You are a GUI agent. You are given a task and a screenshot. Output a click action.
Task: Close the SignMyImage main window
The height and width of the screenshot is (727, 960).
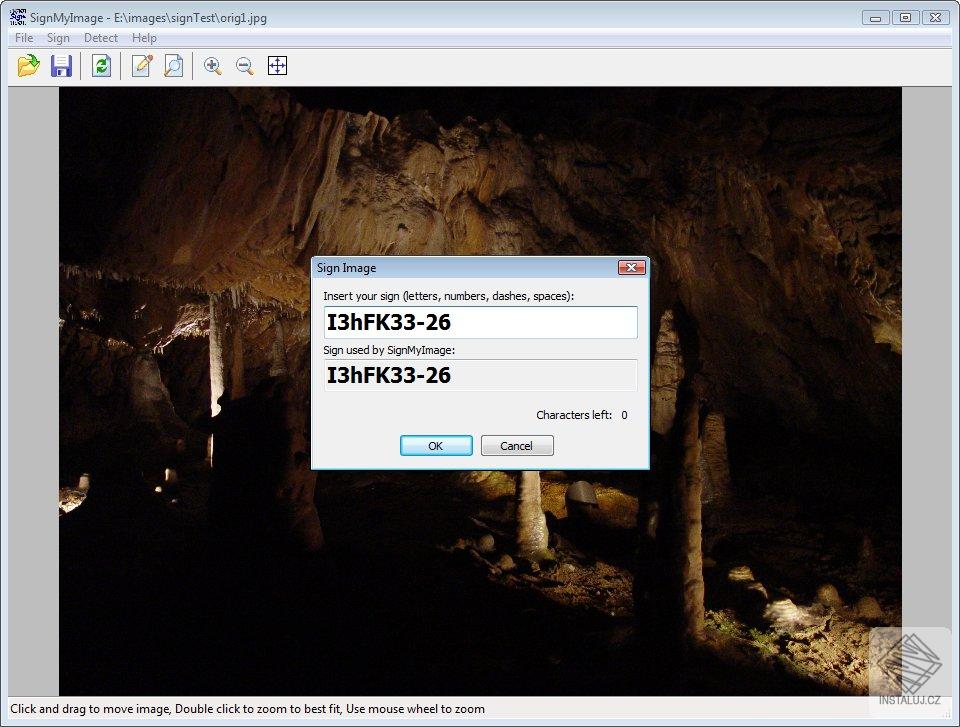tap(936, 18)
